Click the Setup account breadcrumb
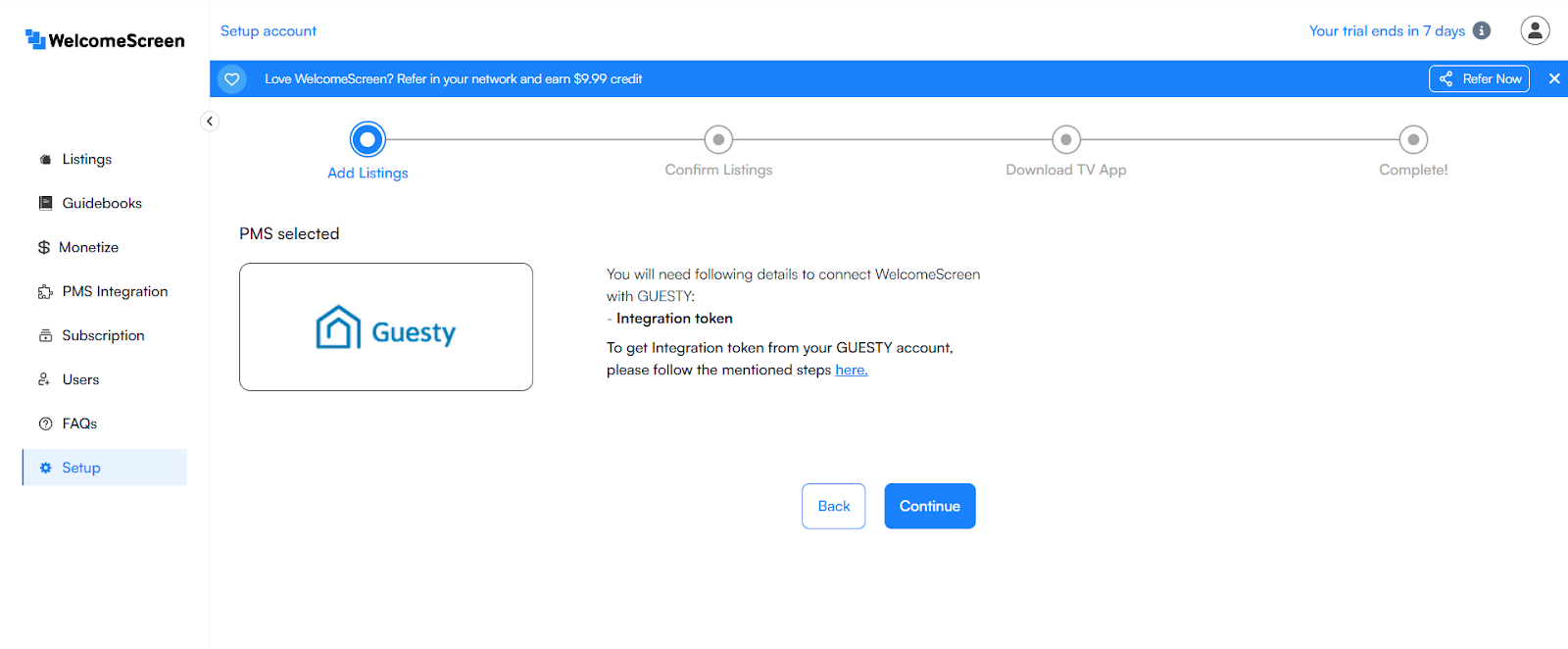The height and width of the screenshot is (649, 1568). tap(269, 31)
